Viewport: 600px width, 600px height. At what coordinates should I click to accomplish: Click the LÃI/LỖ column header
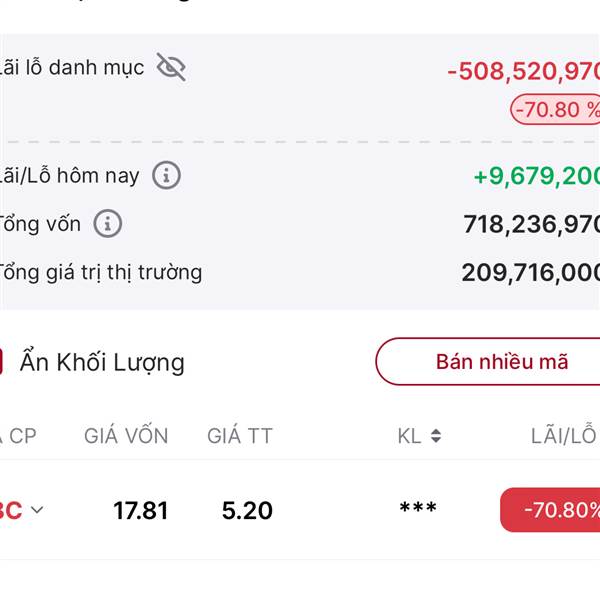click(564, 435)
